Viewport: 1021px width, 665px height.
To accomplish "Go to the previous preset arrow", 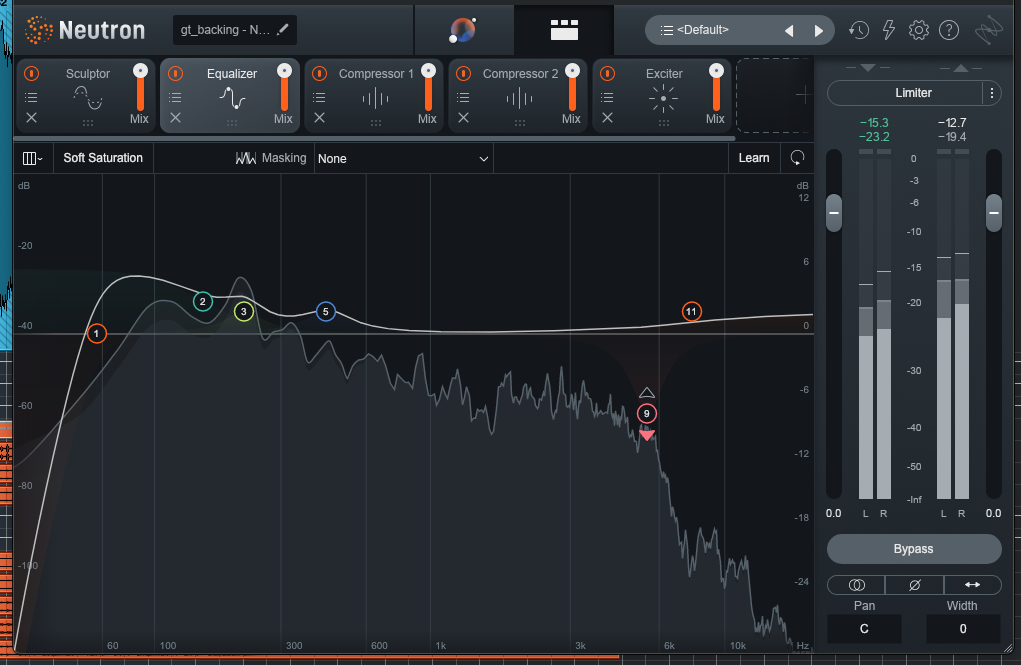I will tap(789, 31).
